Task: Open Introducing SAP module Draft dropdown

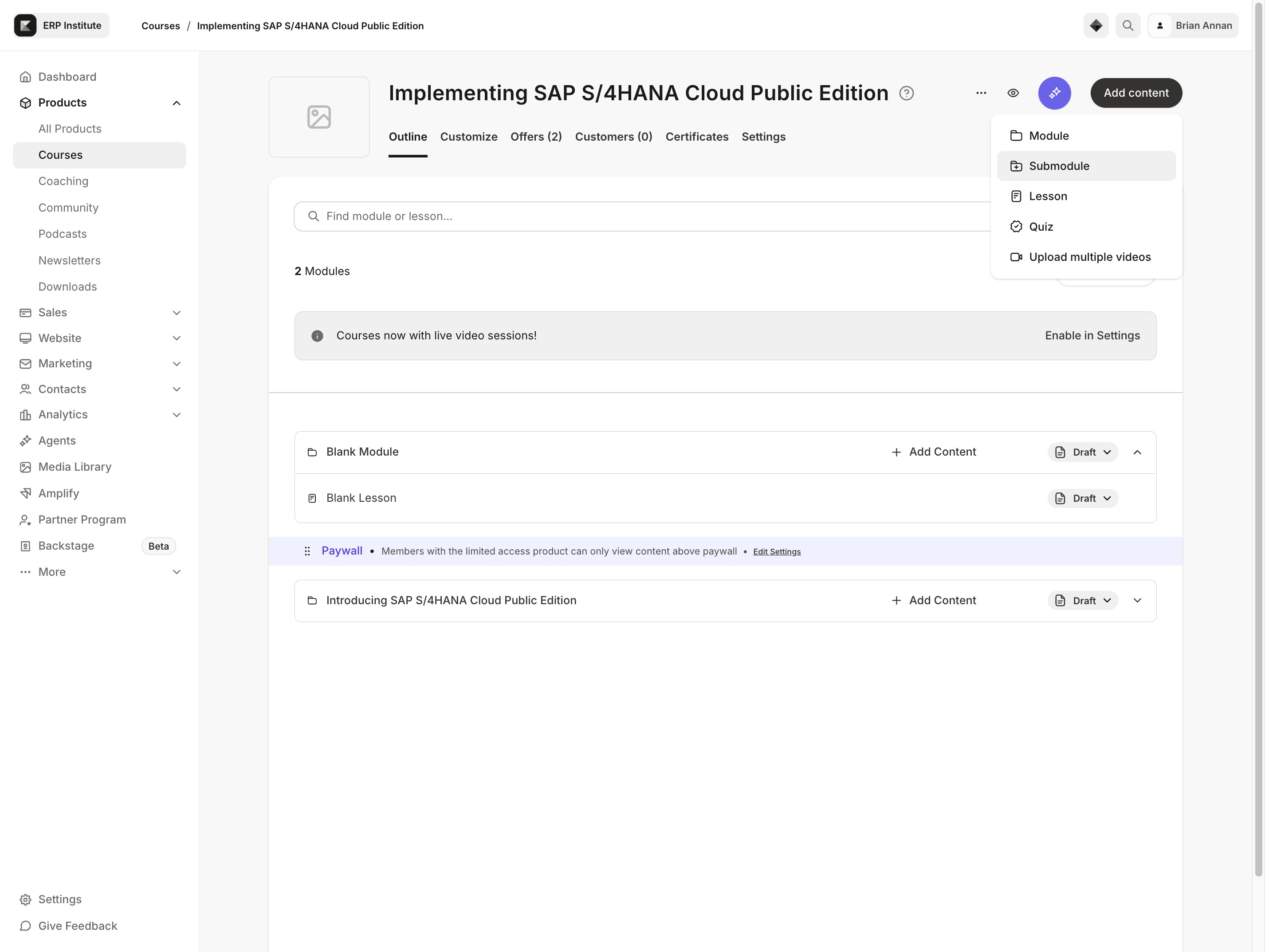Action: (x=1083, y=600)
